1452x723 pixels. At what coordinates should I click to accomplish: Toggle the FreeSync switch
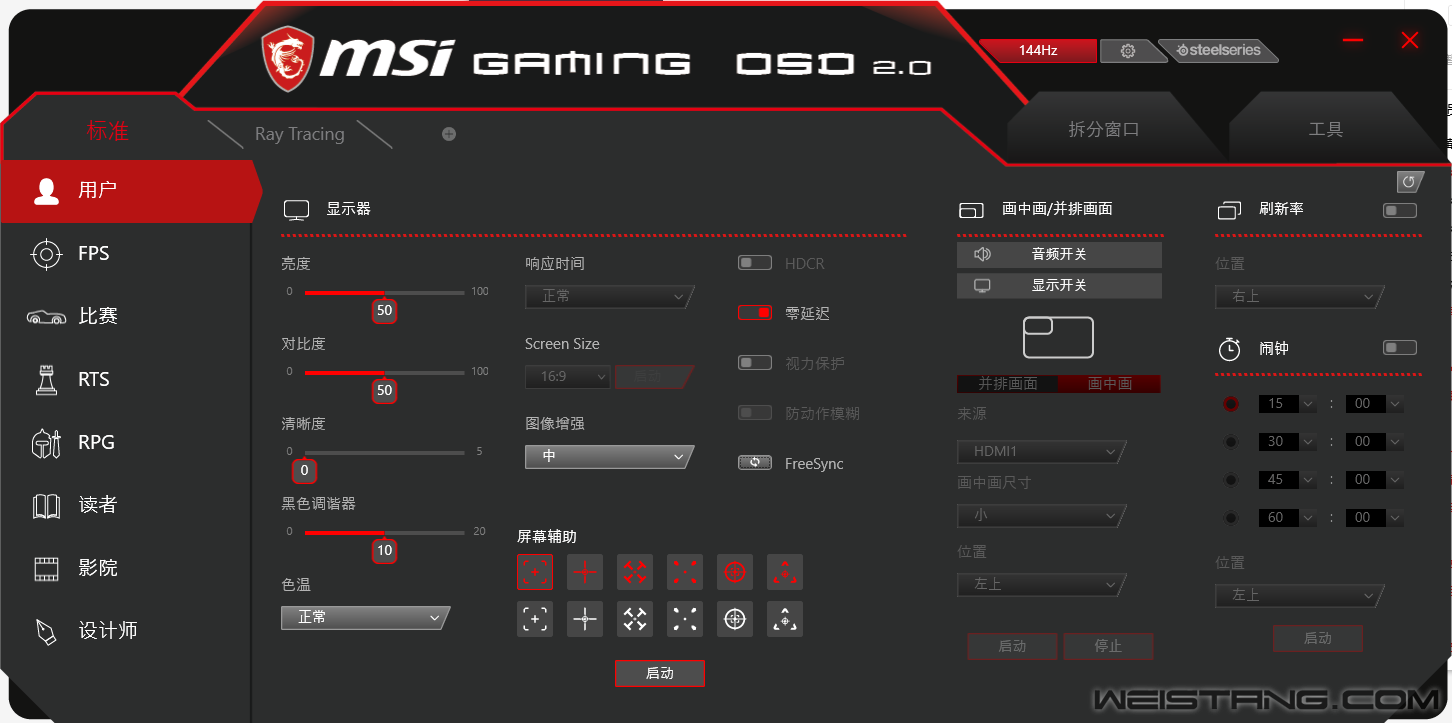tap(755, 463)
